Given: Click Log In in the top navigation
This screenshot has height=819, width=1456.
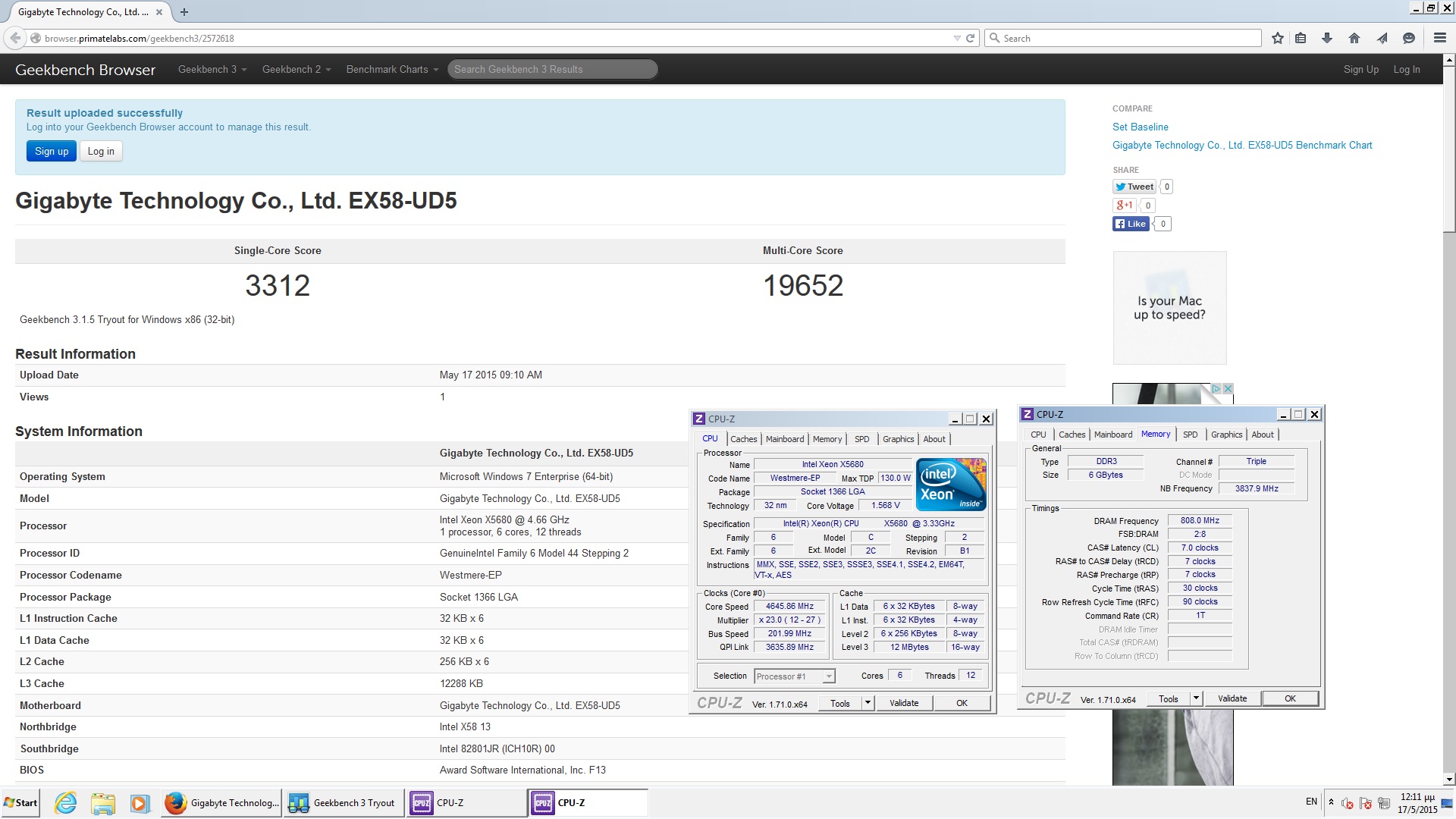Looking at the screenshot, I should (x=1406, y=69).
